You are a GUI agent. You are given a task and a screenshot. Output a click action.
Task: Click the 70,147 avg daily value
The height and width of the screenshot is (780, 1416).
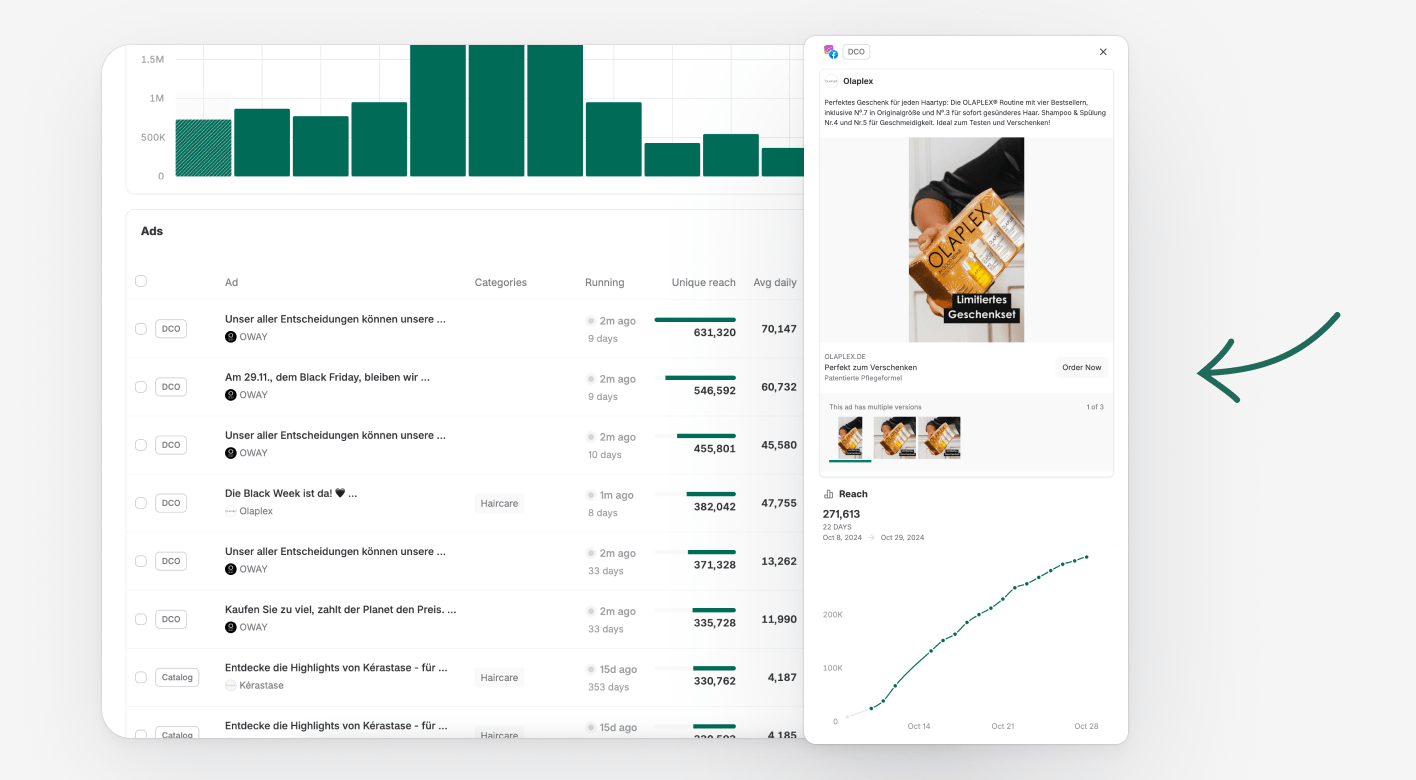coord(779,328)
